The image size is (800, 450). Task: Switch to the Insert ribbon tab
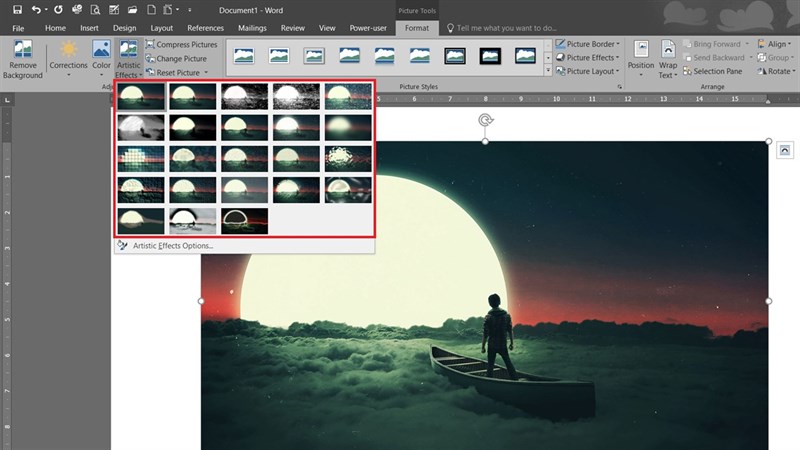[x=89, y=28]
